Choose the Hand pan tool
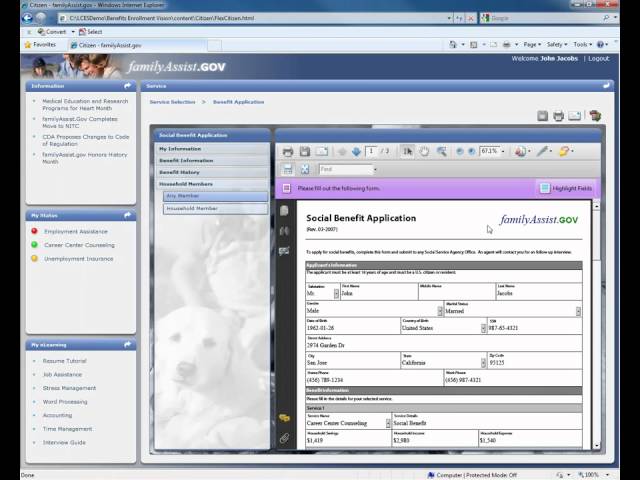Screen dimensions: 640x480 click(424, 151)
